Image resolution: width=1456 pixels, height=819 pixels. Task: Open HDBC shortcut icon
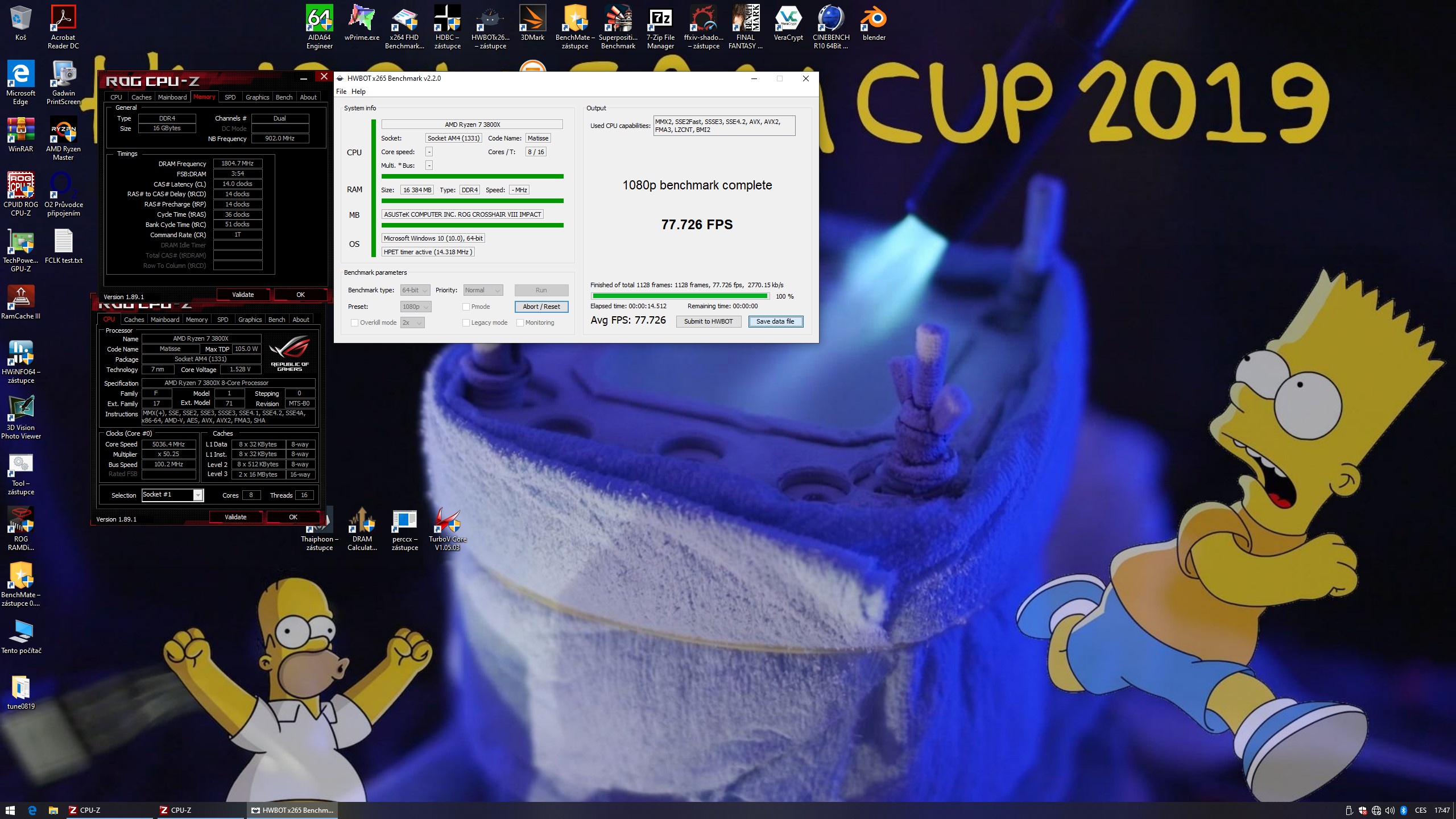[x=447, y=27]
